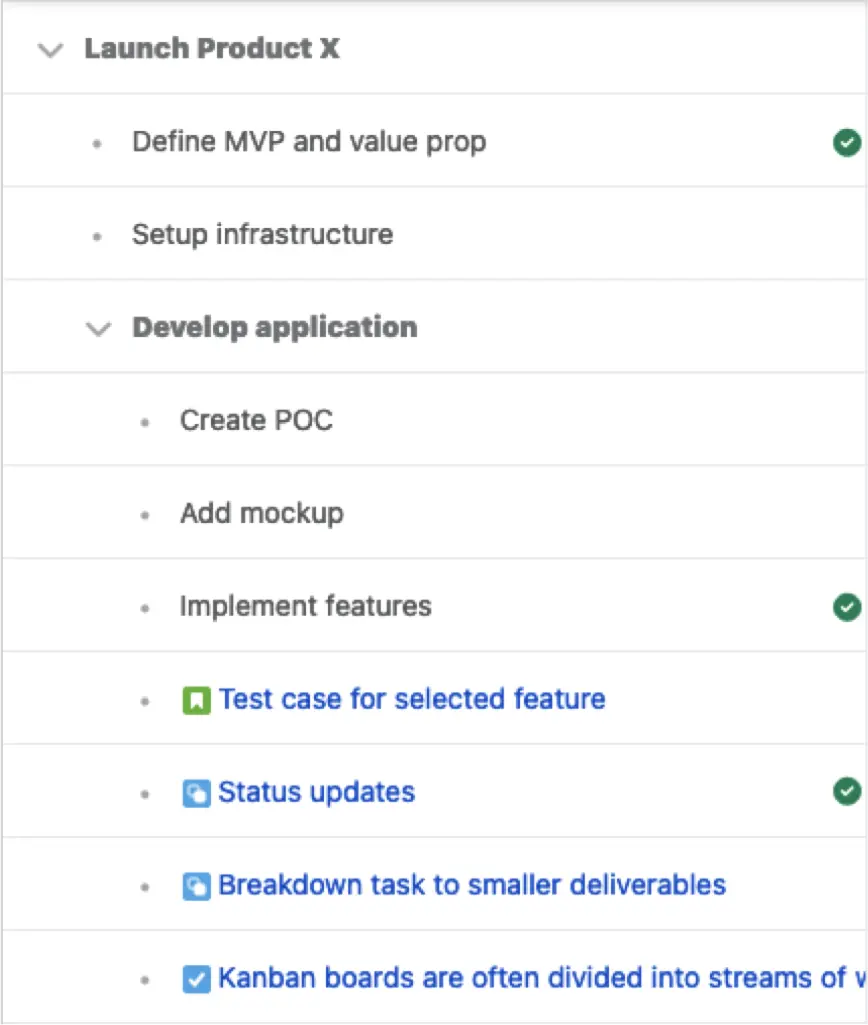
Task: Open the Kanban boards issue link
Action: (x=542, y=978)
